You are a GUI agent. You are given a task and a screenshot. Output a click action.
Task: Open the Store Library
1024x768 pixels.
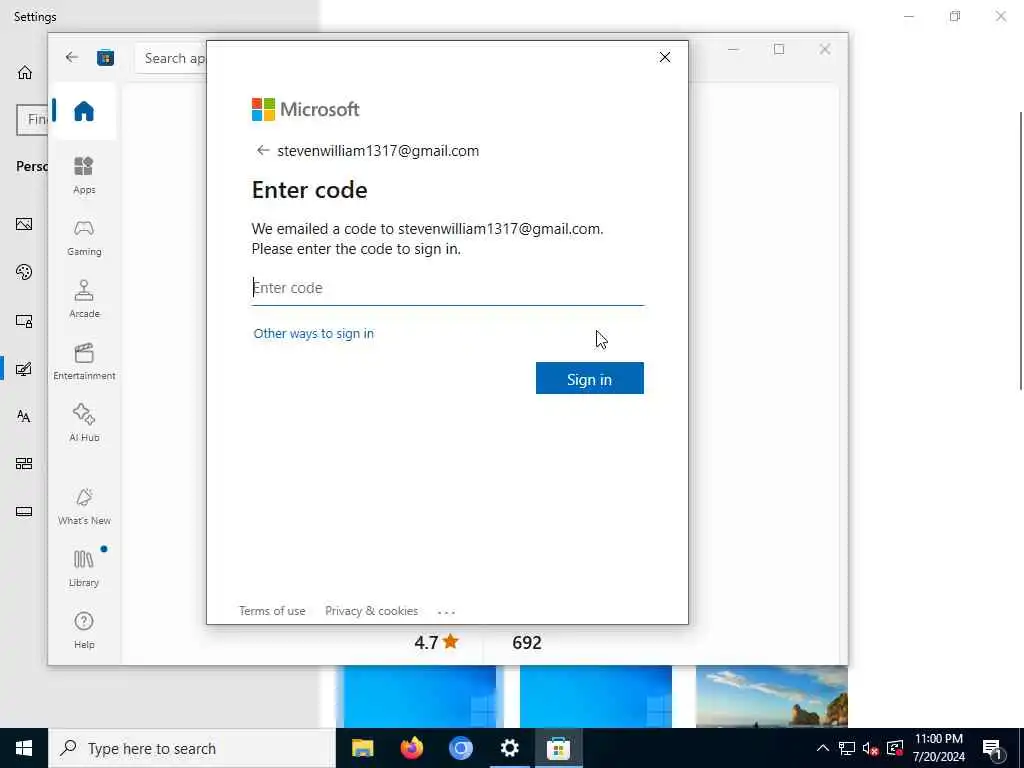click(84, 568)
